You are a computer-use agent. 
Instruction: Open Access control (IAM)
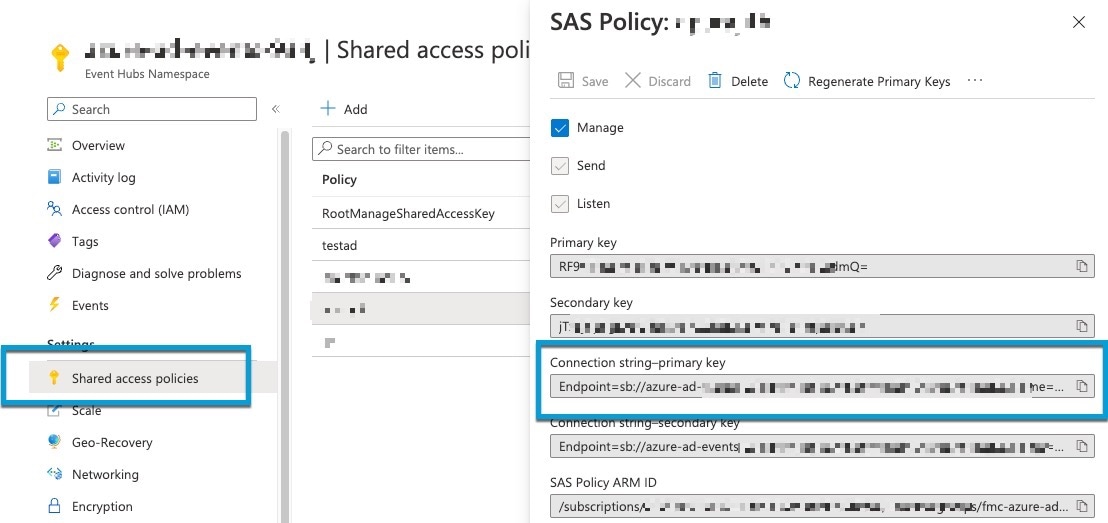click(130, 209)
